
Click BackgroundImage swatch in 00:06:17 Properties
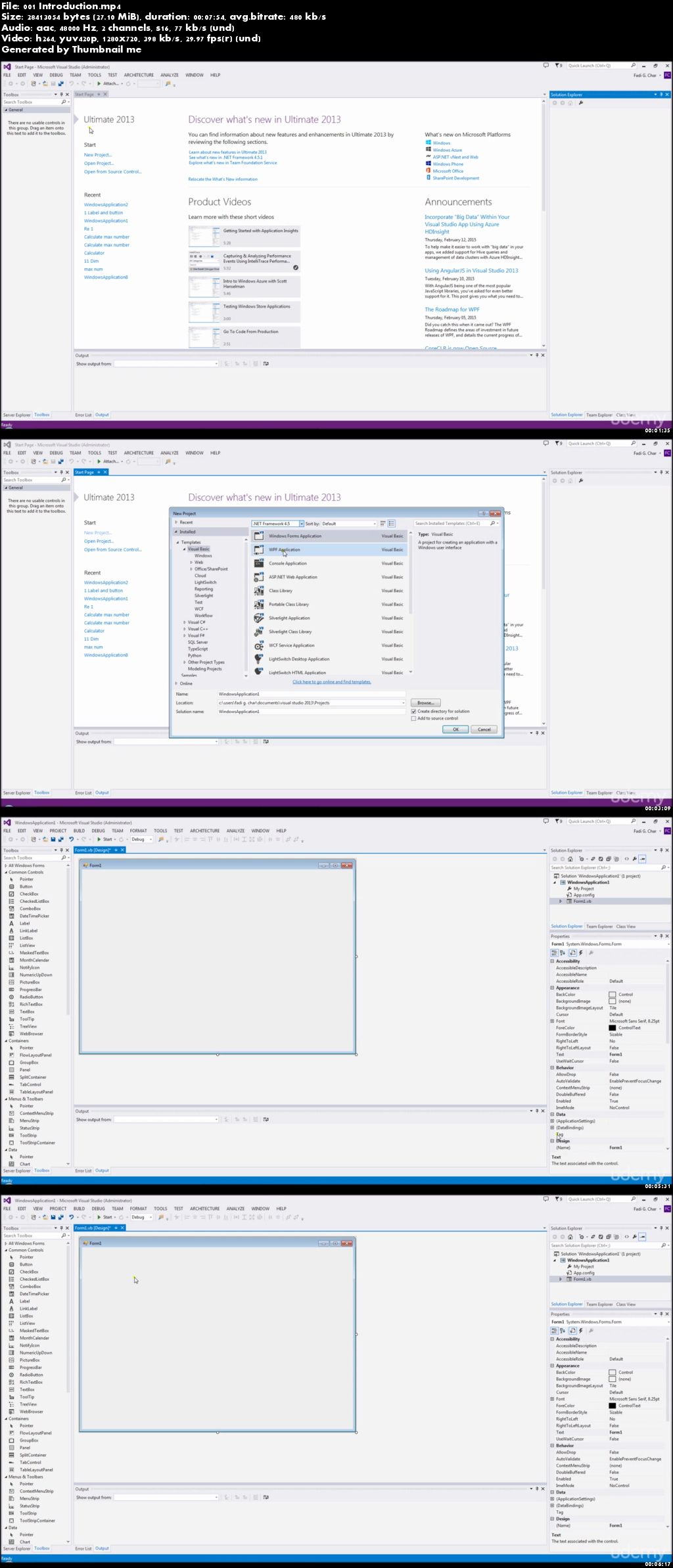pos(613,1379)
